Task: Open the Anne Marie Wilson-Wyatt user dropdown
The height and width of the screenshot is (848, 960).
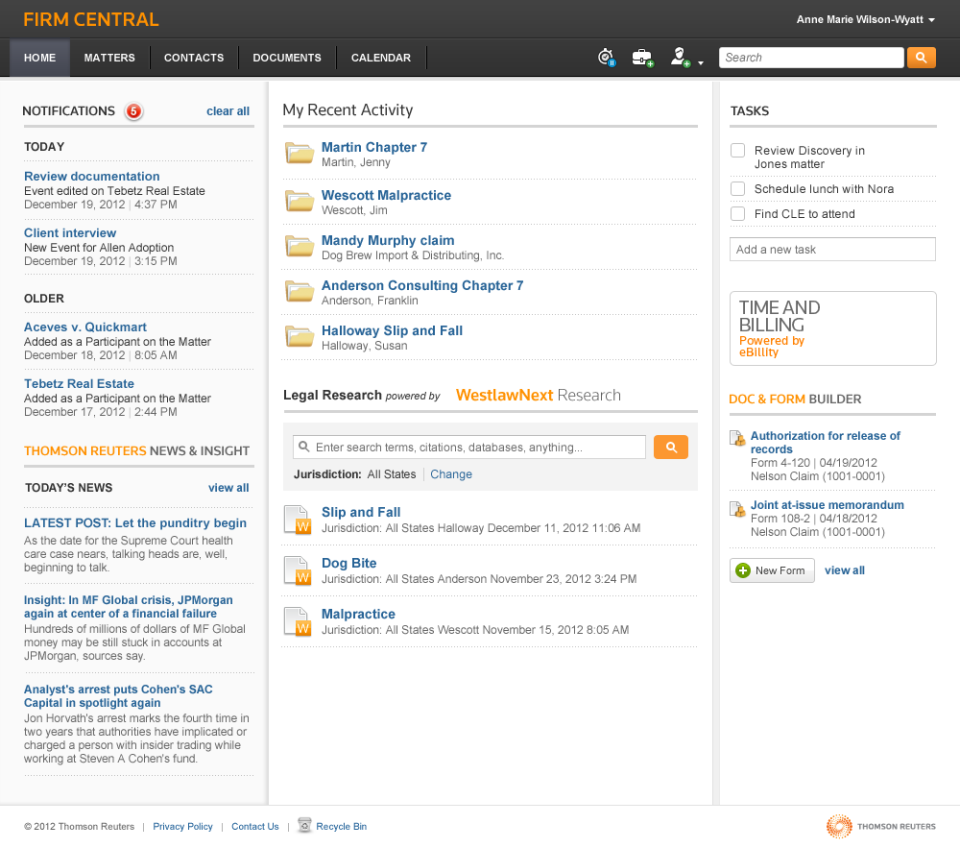Action: 865,20
